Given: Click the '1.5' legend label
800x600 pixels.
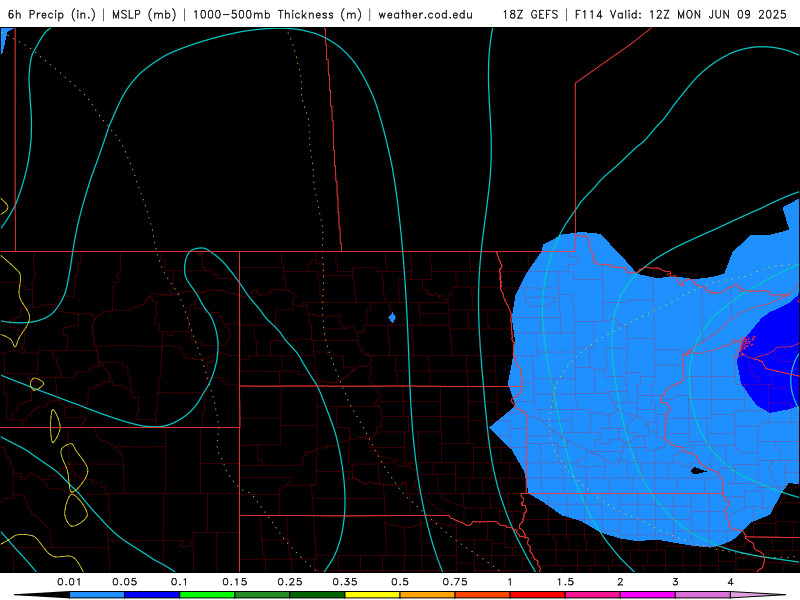Looking at the screenshot, I should (565, 582).
